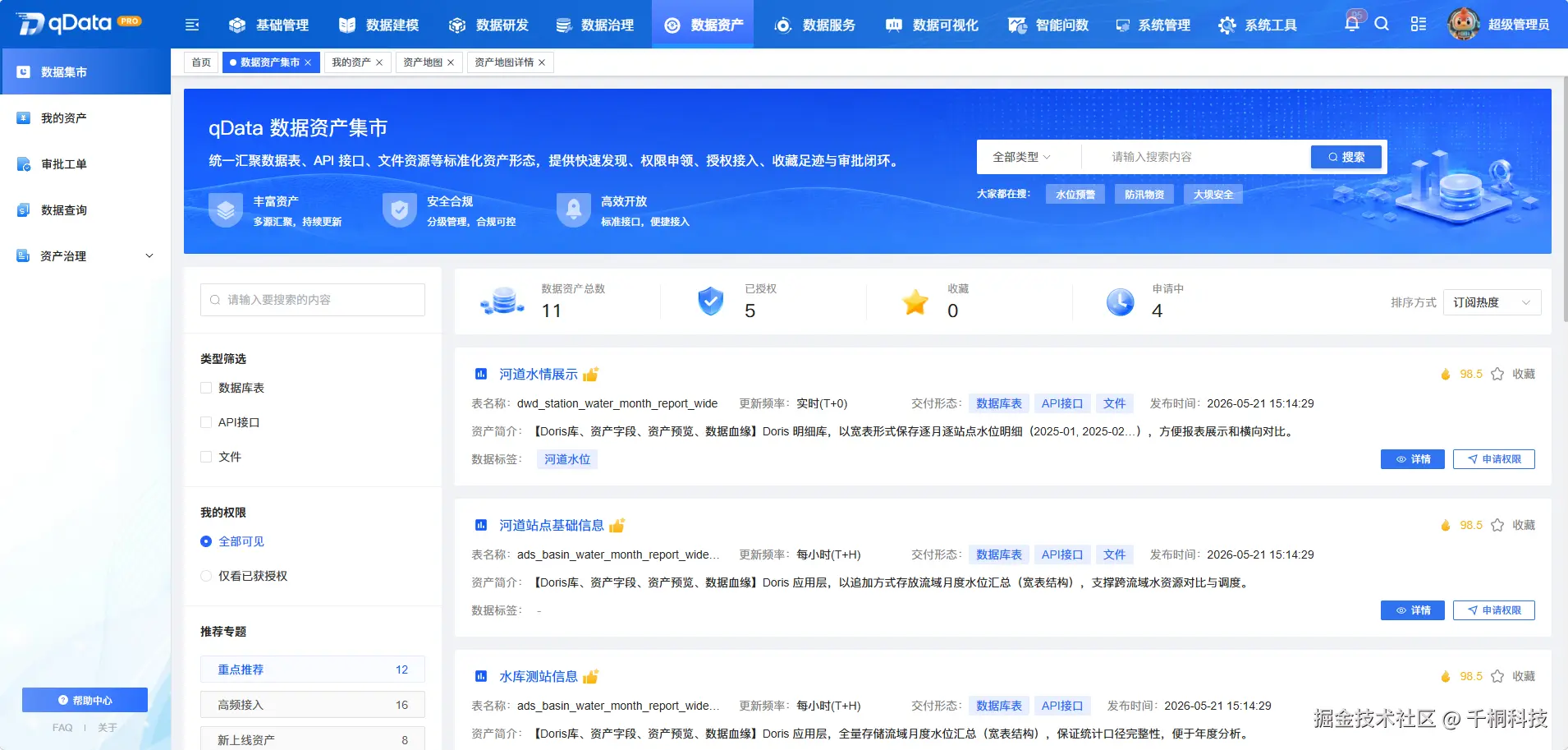1568x750 pixels.
Task: Click the header search magnifier icon
Action: (1382, 24)
